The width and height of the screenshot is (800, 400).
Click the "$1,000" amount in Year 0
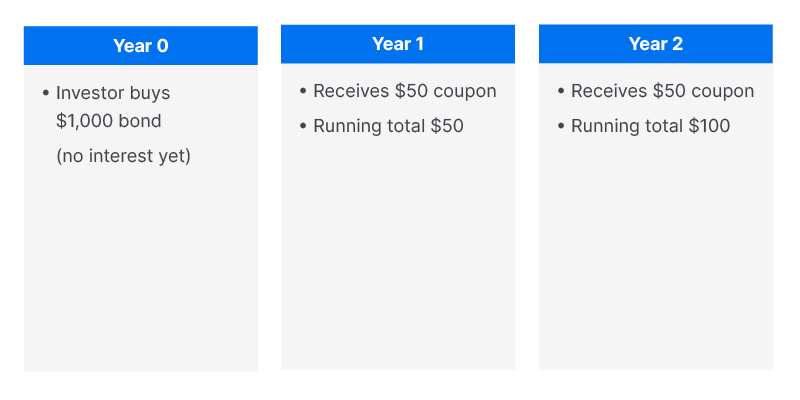coord(83,121)
